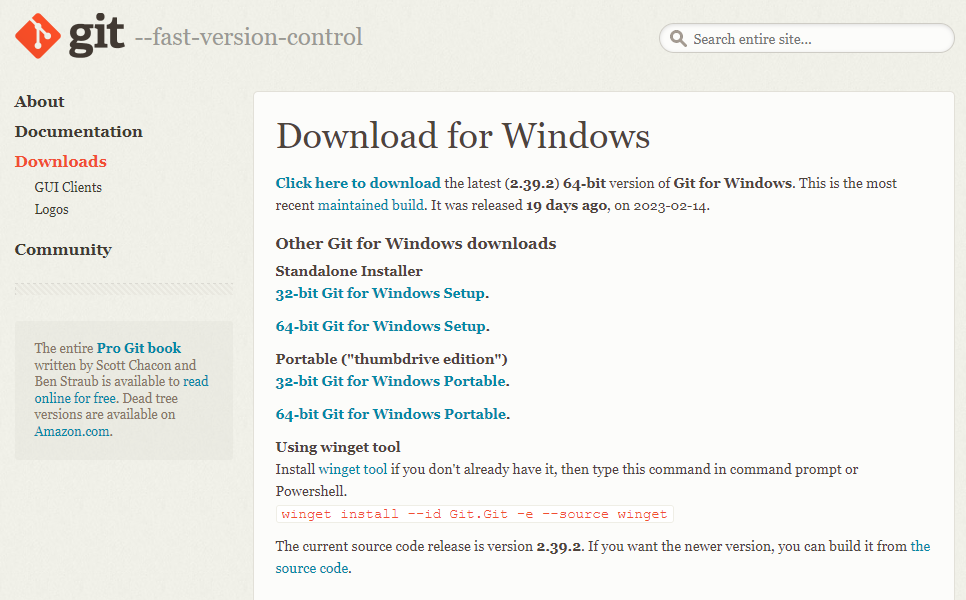This screenshot has height=600, width=966.
Task: Click the Portable ("thumbdrive edition") subheading
Action: 391,359
